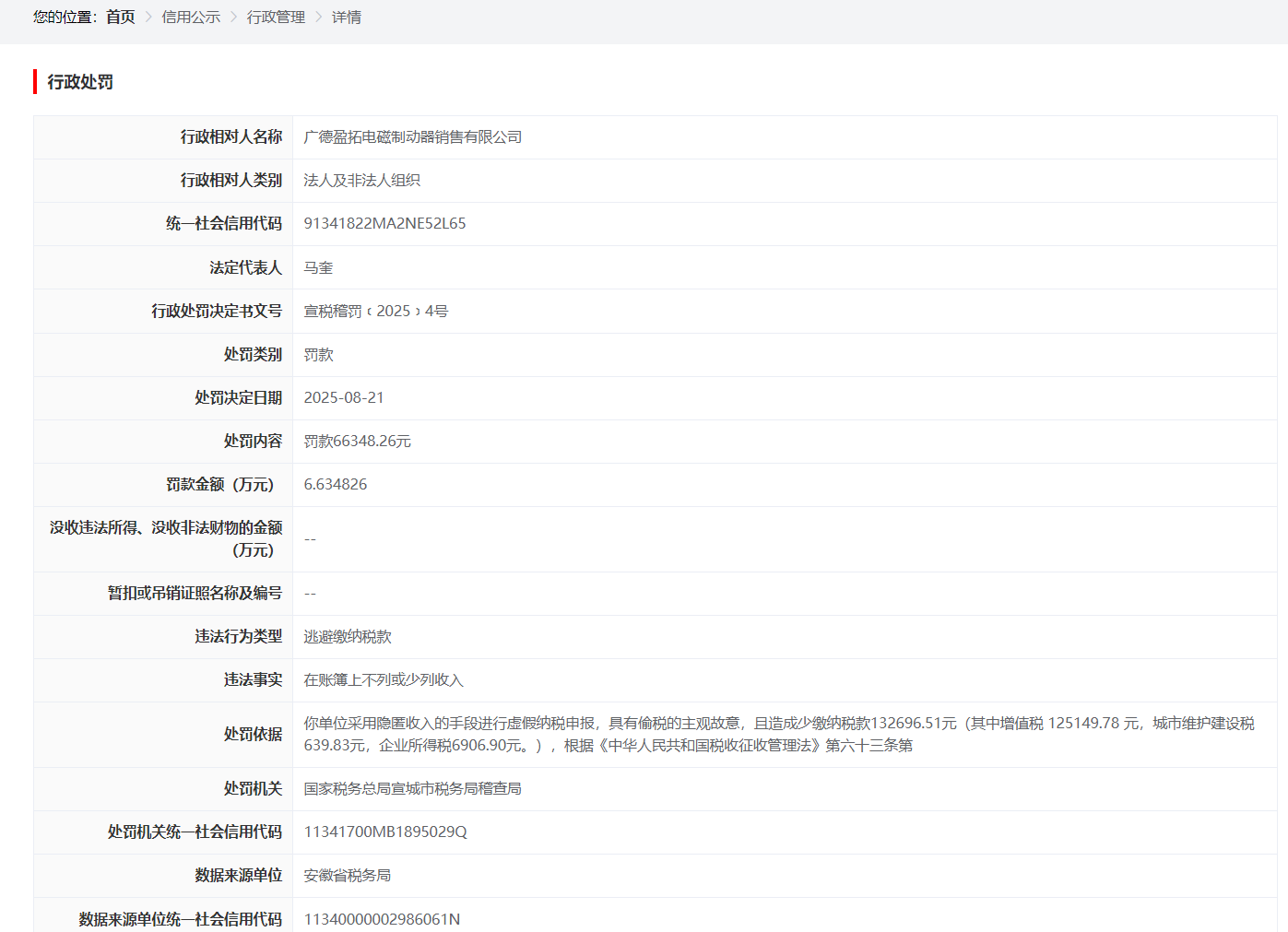
Task: Click the 处罚决定日期 label
Action: click(x=239, y=398)
